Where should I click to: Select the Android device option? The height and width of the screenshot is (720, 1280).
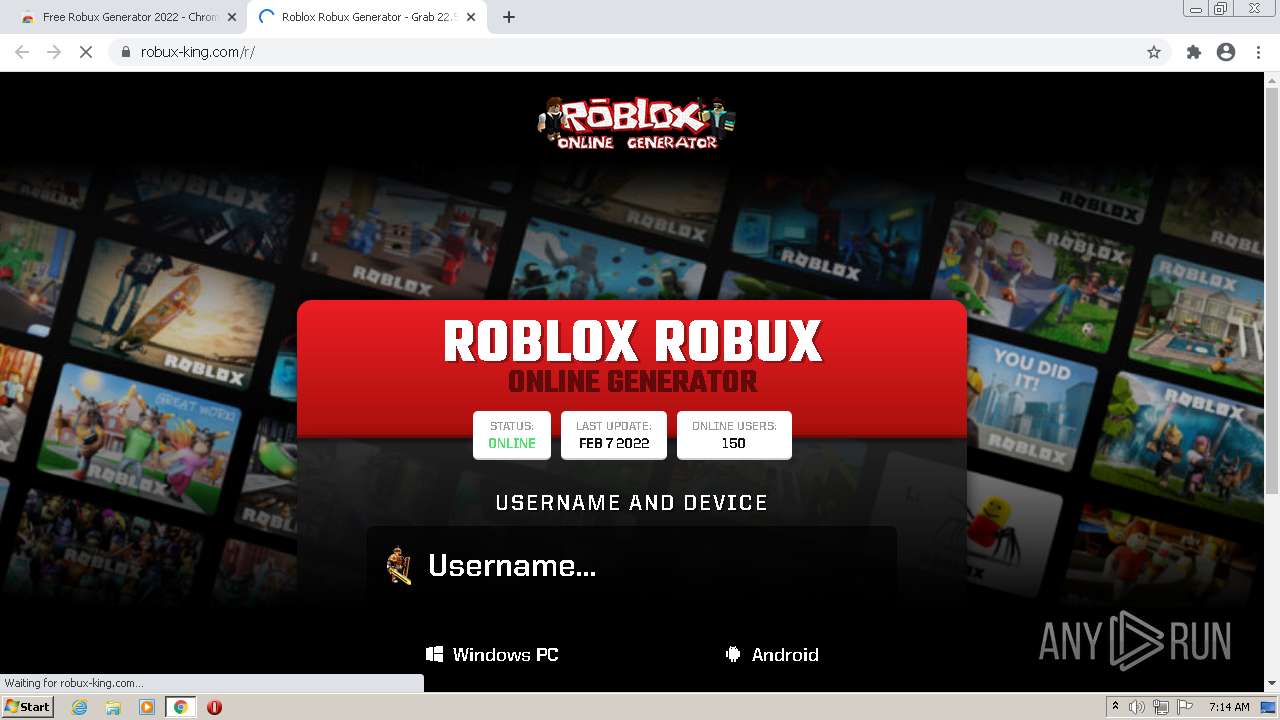pos(771,654)
